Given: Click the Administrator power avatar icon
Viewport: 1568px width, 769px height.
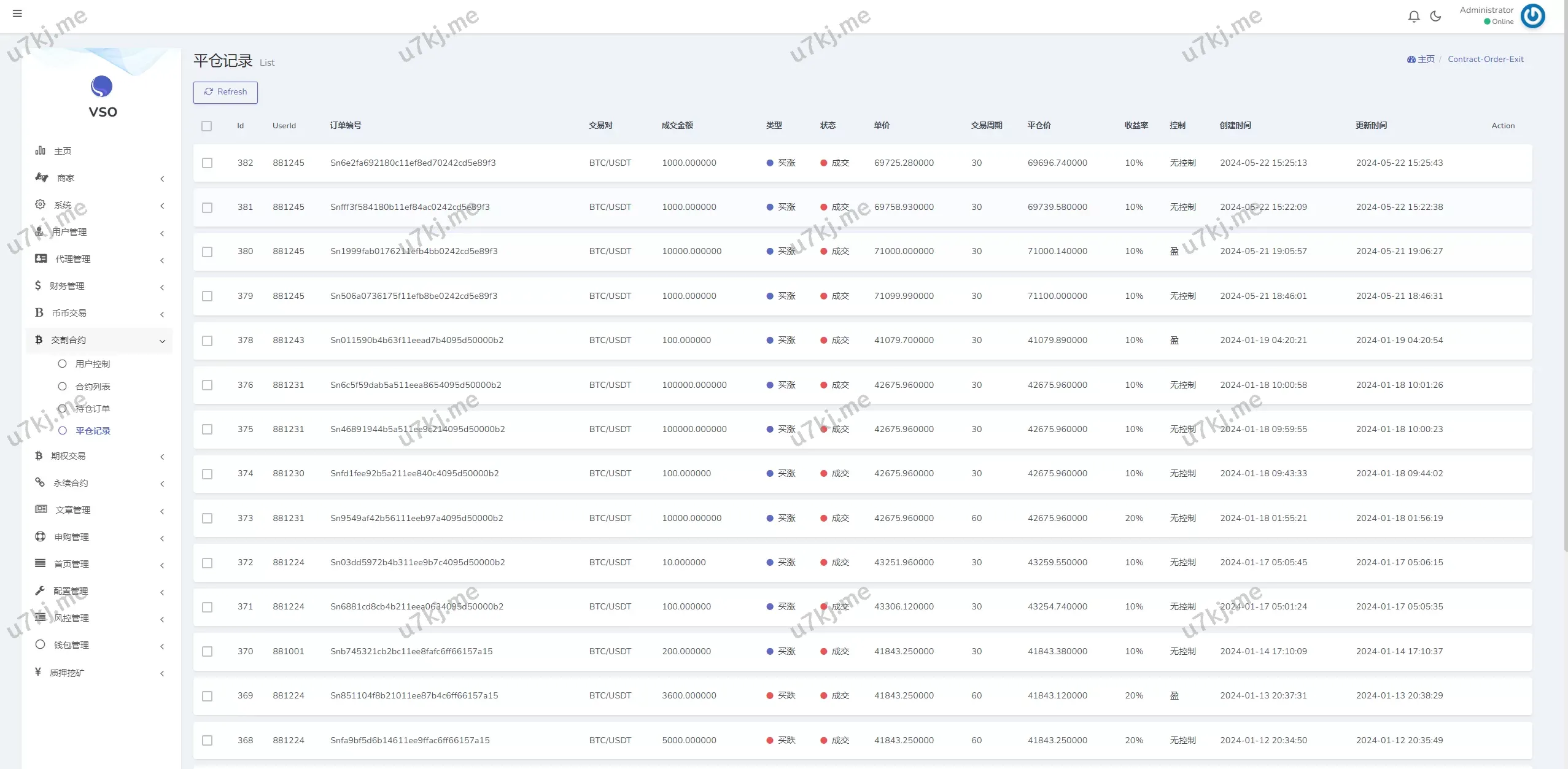Looking at the screenshot, I should pos(1532,16).
